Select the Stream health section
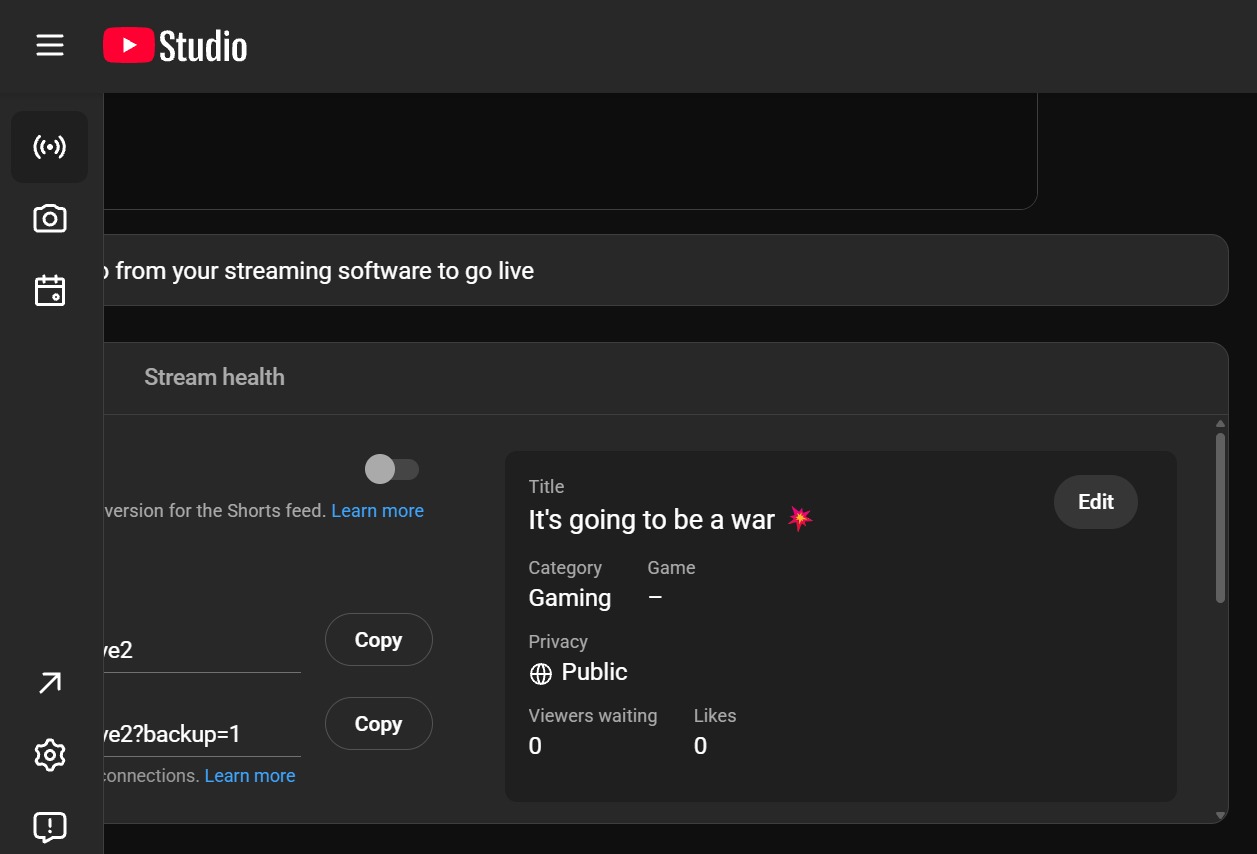 214,377
